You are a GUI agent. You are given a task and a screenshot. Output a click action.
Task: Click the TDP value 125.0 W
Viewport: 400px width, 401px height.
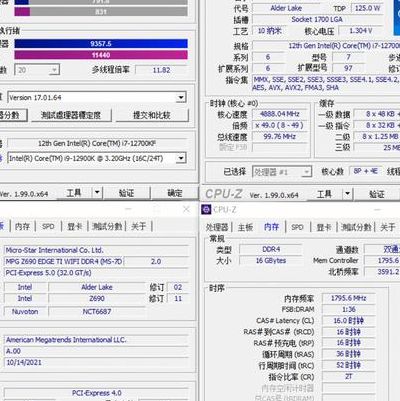click(x=367, y=8)
